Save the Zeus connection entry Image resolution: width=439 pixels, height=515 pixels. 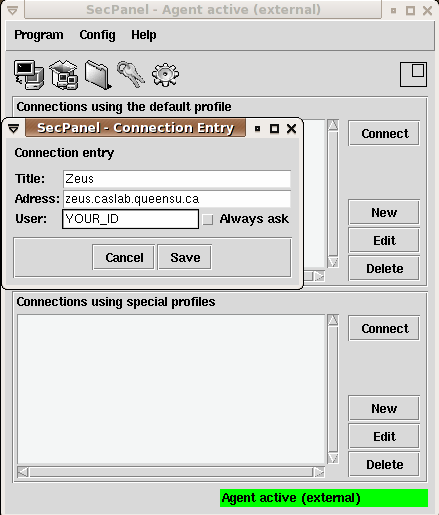point(185,257)
